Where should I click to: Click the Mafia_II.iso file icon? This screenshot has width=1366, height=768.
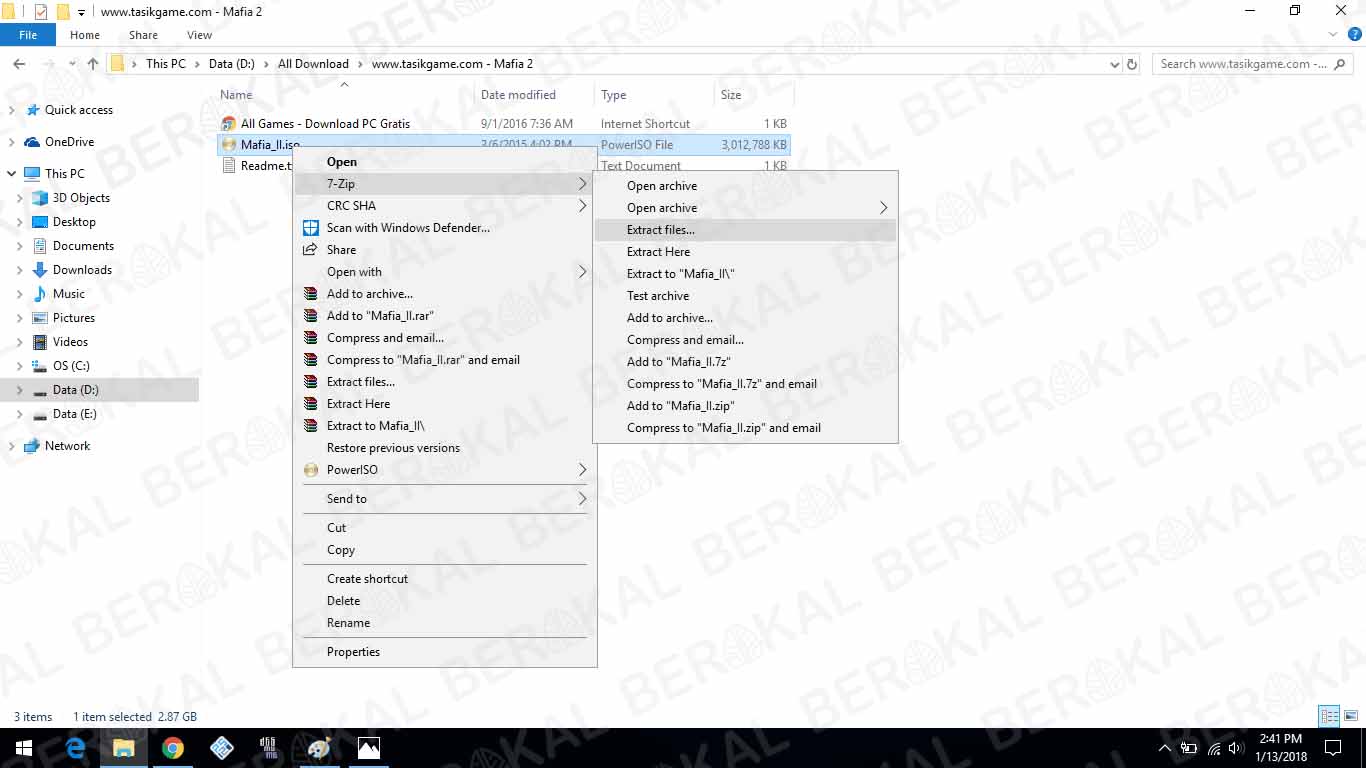229,145
